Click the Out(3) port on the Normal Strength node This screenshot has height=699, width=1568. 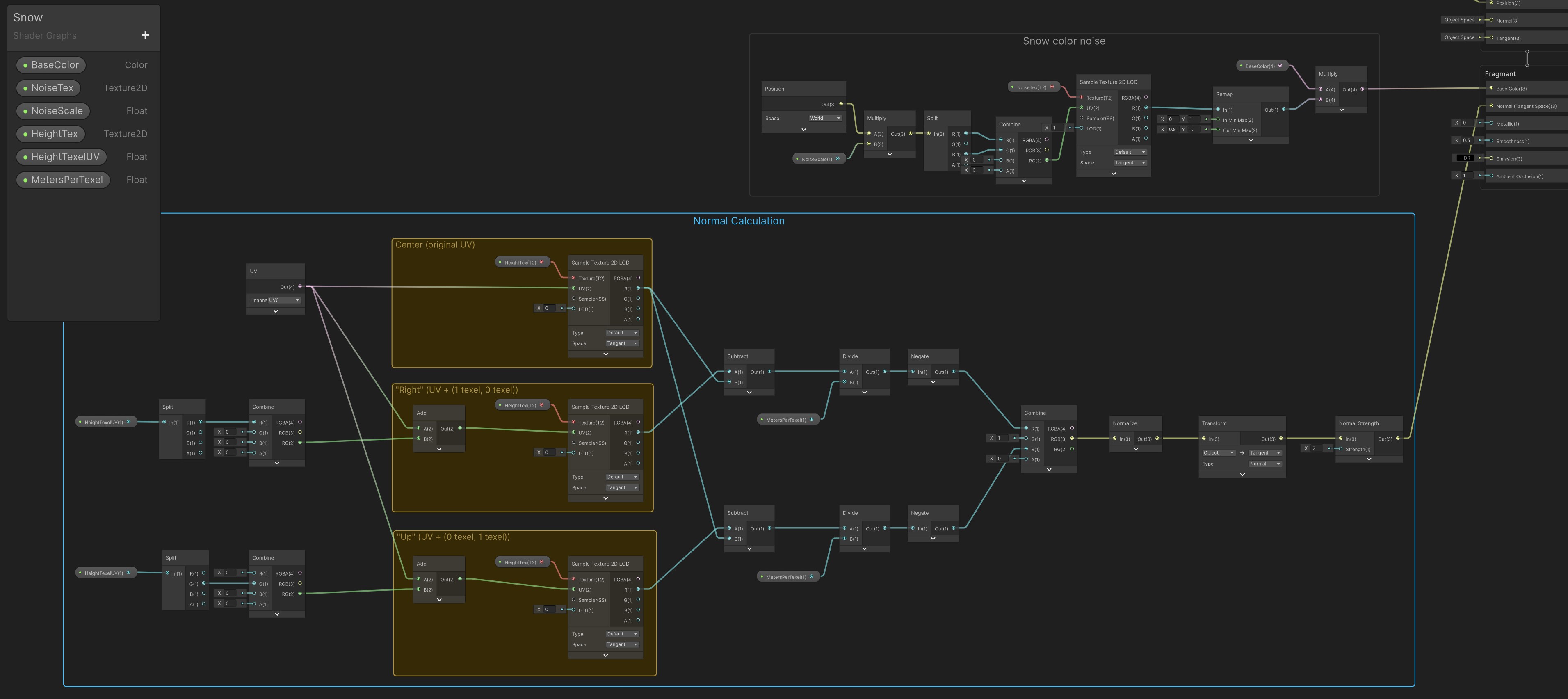click(1397, 439)
